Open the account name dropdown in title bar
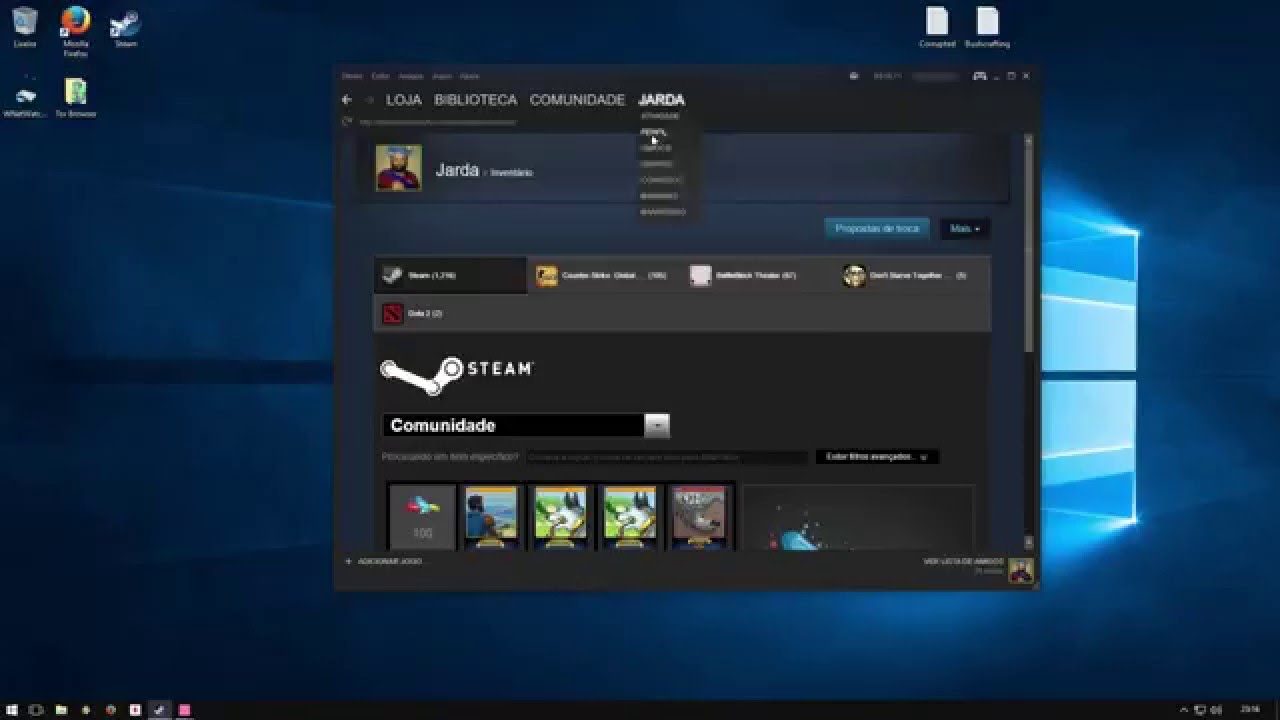 936,76
